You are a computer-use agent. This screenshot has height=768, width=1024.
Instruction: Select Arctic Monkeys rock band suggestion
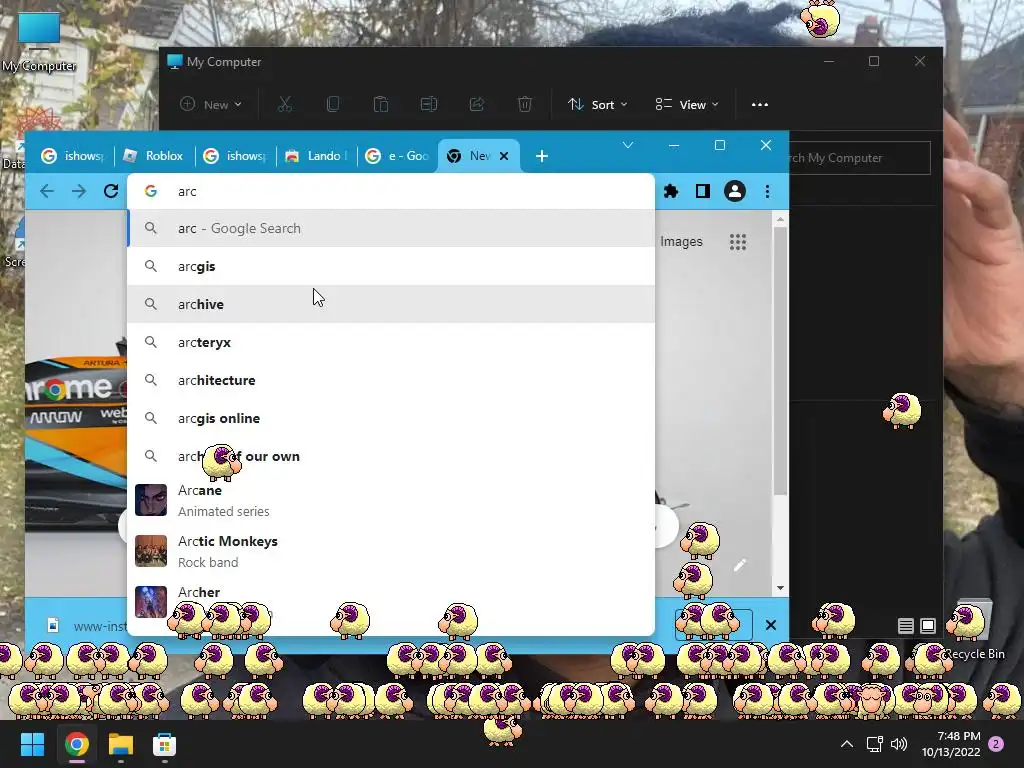(x=391, y=551)
